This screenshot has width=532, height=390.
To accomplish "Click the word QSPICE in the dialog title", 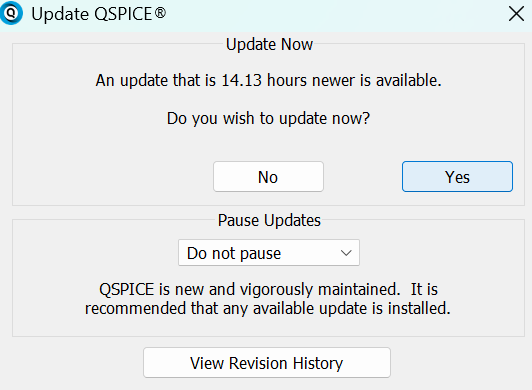I will click(123, 14).
